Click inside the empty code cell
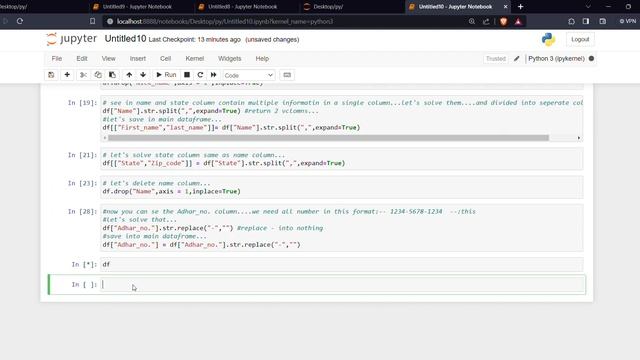The width and height of the screenshot is (640, 360). [343, 284]
